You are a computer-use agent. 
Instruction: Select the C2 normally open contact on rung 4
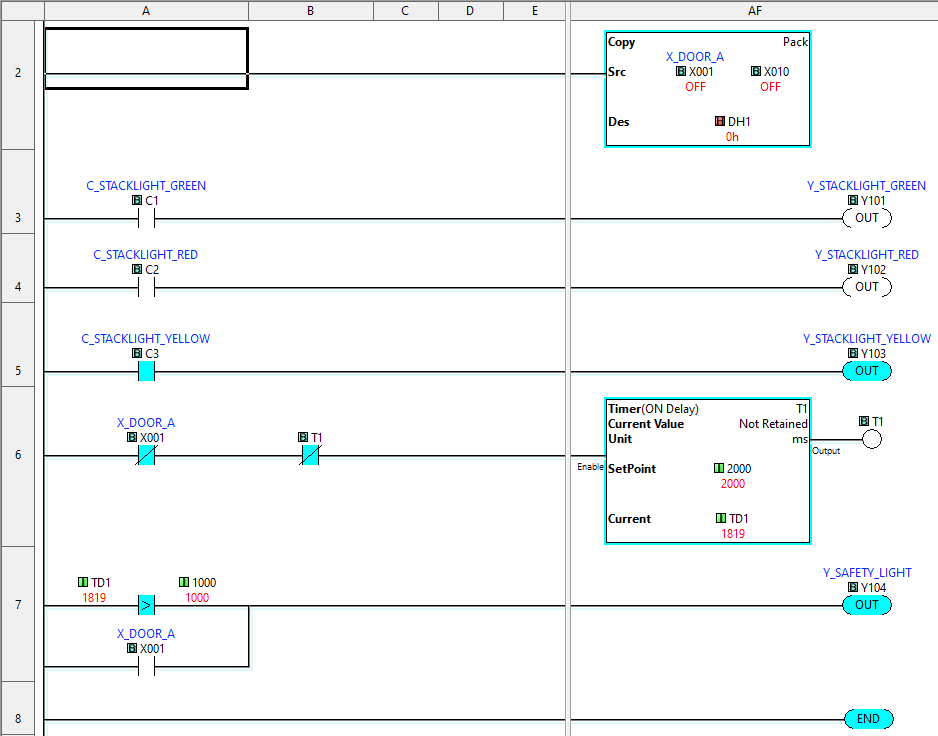point(147,288)
